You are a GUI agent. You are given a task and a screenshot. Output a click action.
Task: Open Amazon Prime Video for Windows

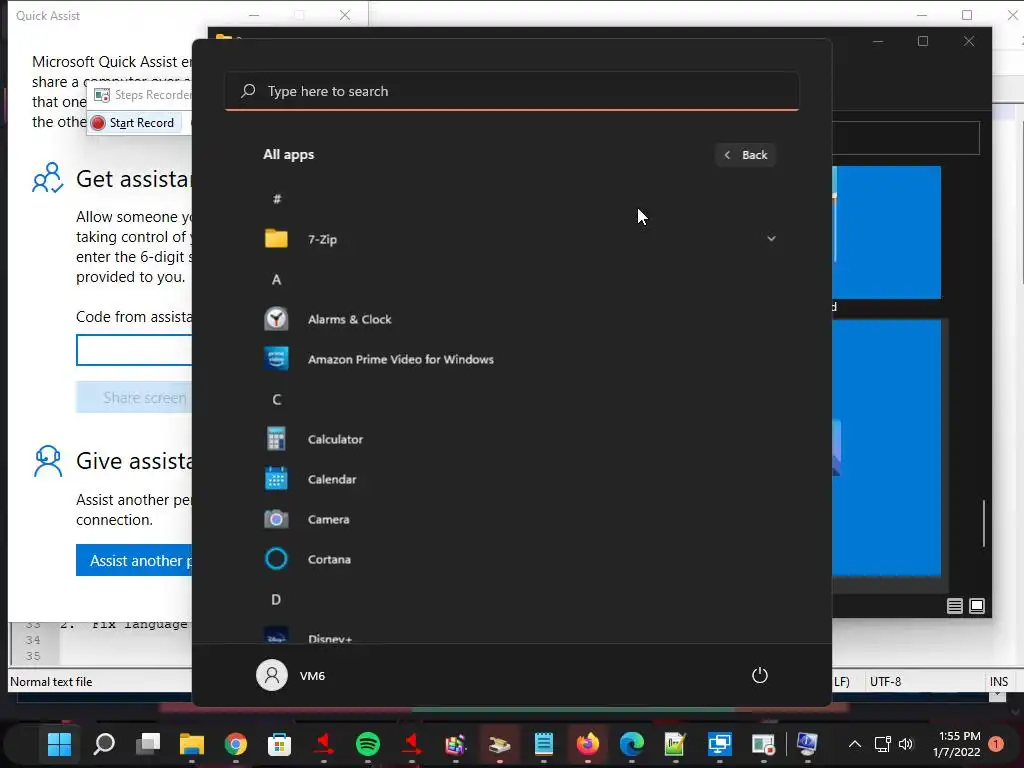click(520, 359)
